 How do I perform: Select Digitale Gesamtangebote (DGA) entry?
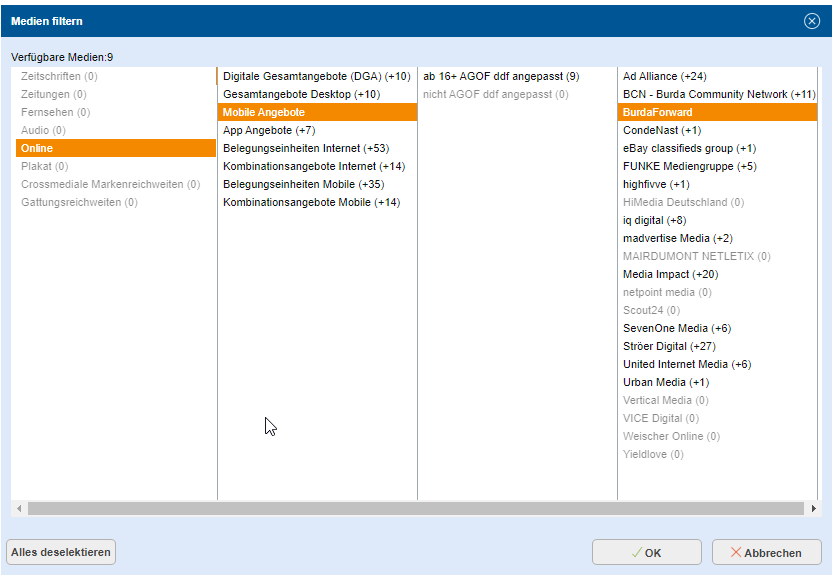coord(315,76)
